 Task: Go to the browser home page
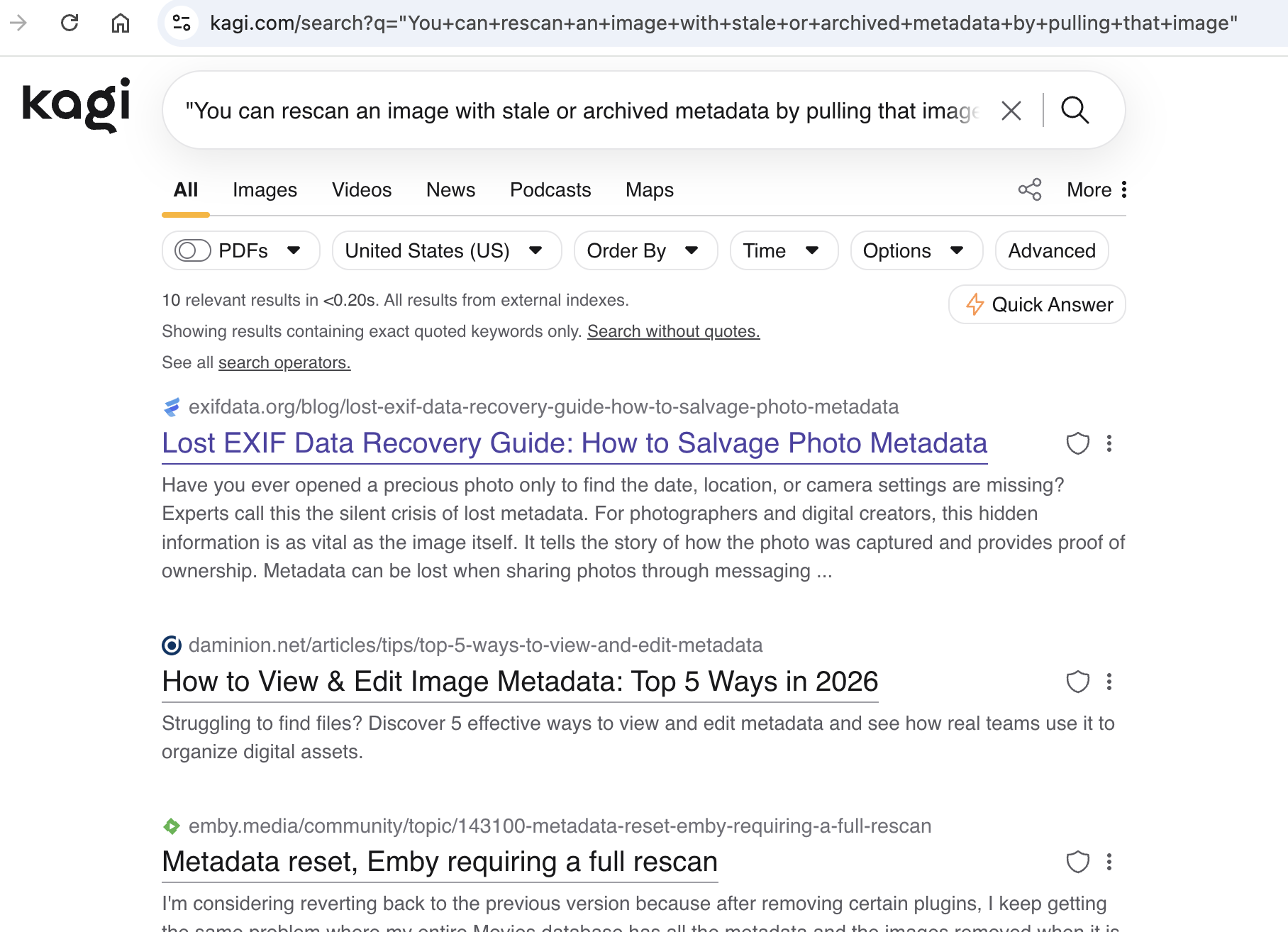[x=121, y=23]
